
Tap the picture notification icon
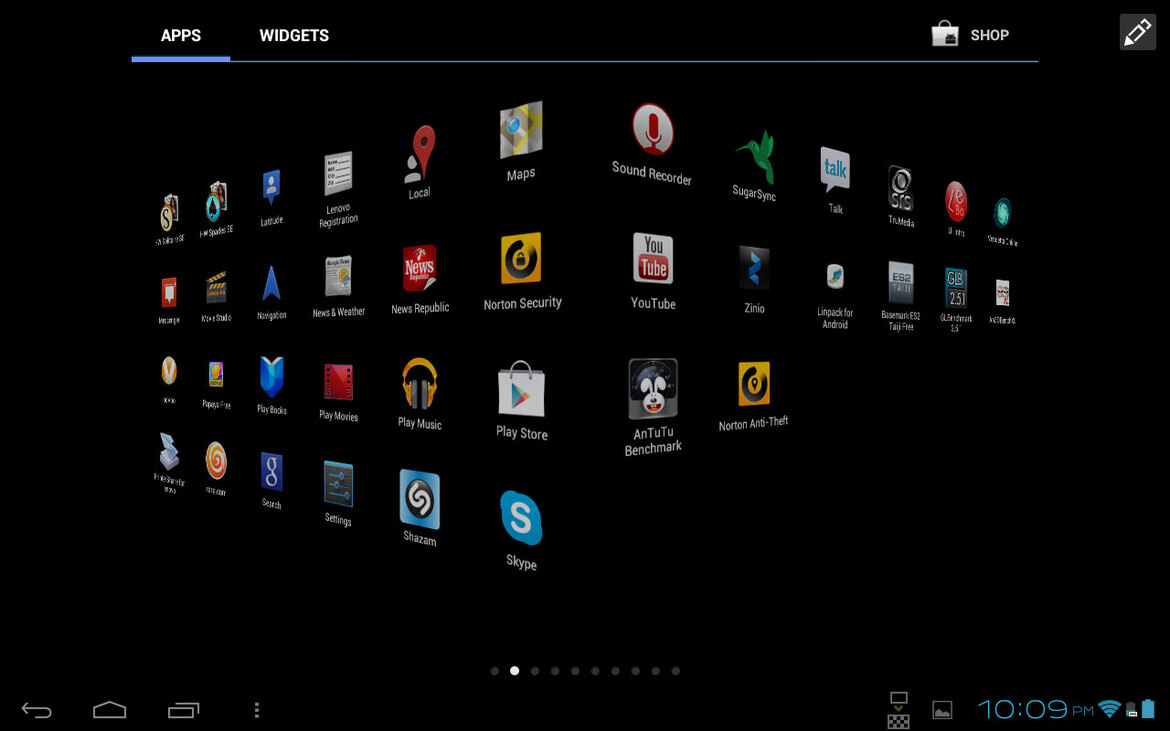coord(942,709)
